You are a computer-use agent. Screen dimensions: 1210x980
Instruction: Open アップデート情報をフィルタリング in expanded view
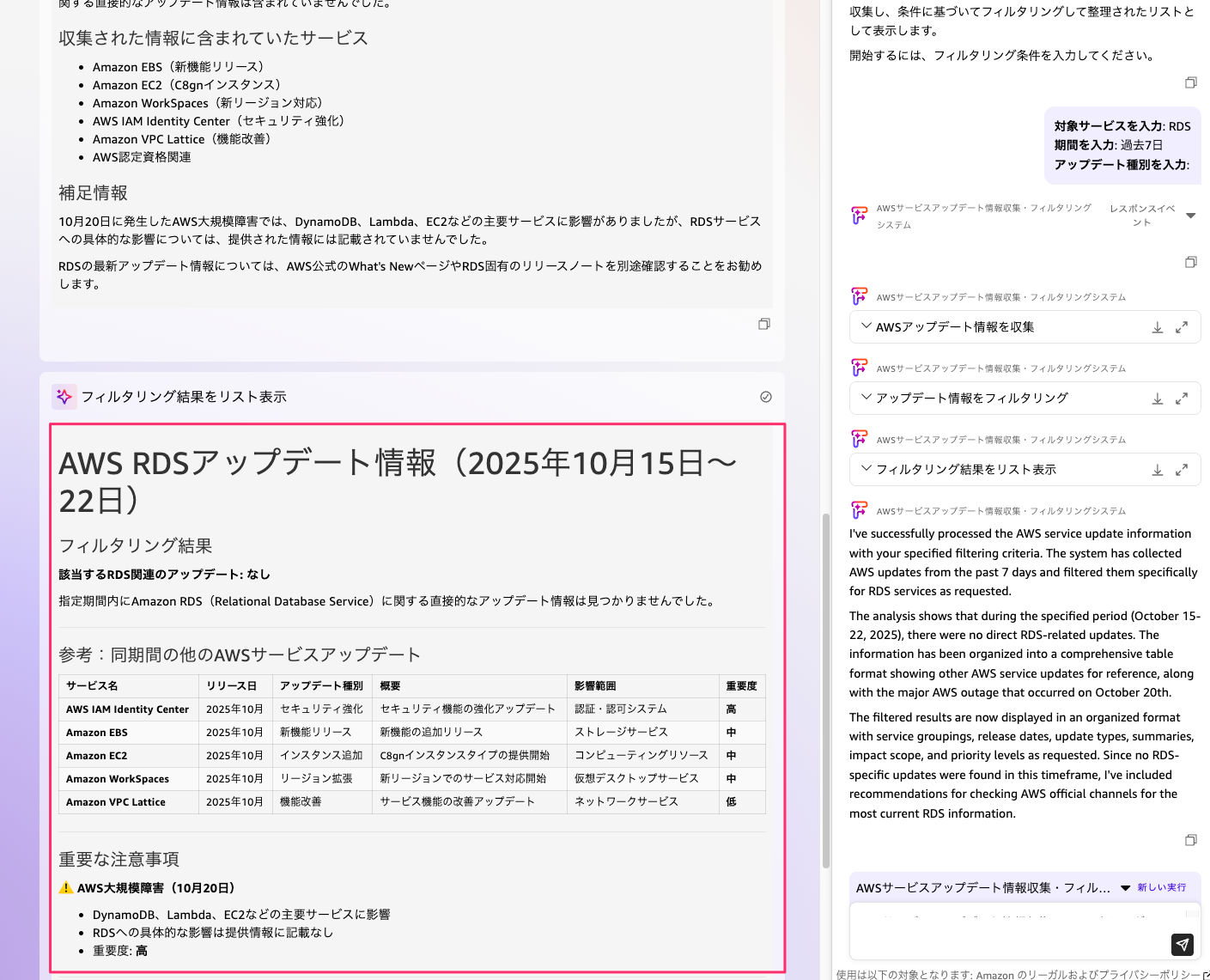click(1182, 399)
